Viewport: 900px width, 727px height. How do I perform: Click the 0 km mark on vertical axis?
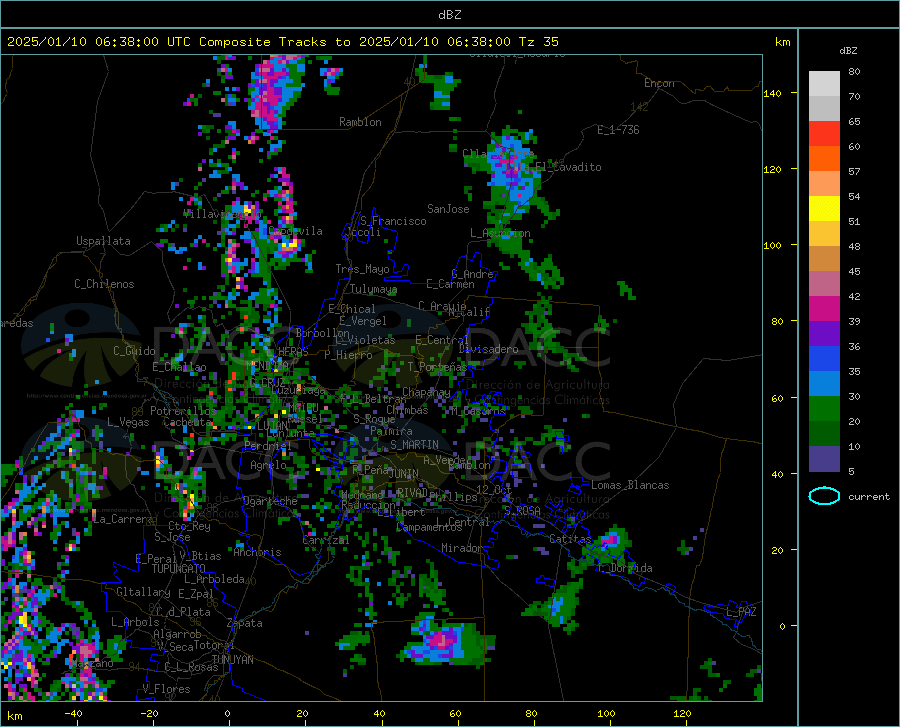coord(782,626)
